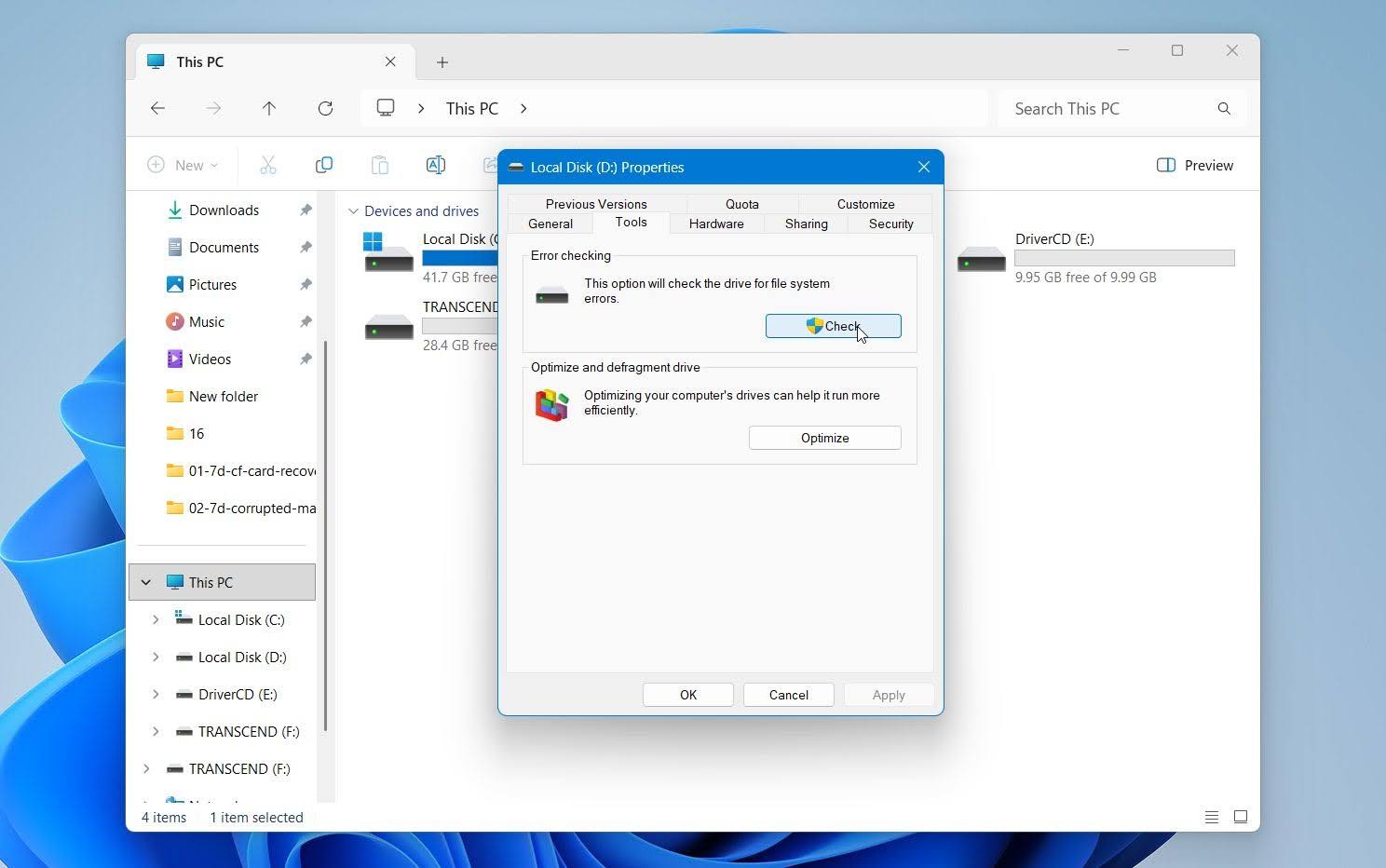Open the Previous Versions tab
Screen dimensions: 1386x868
[x=596, y=204]
